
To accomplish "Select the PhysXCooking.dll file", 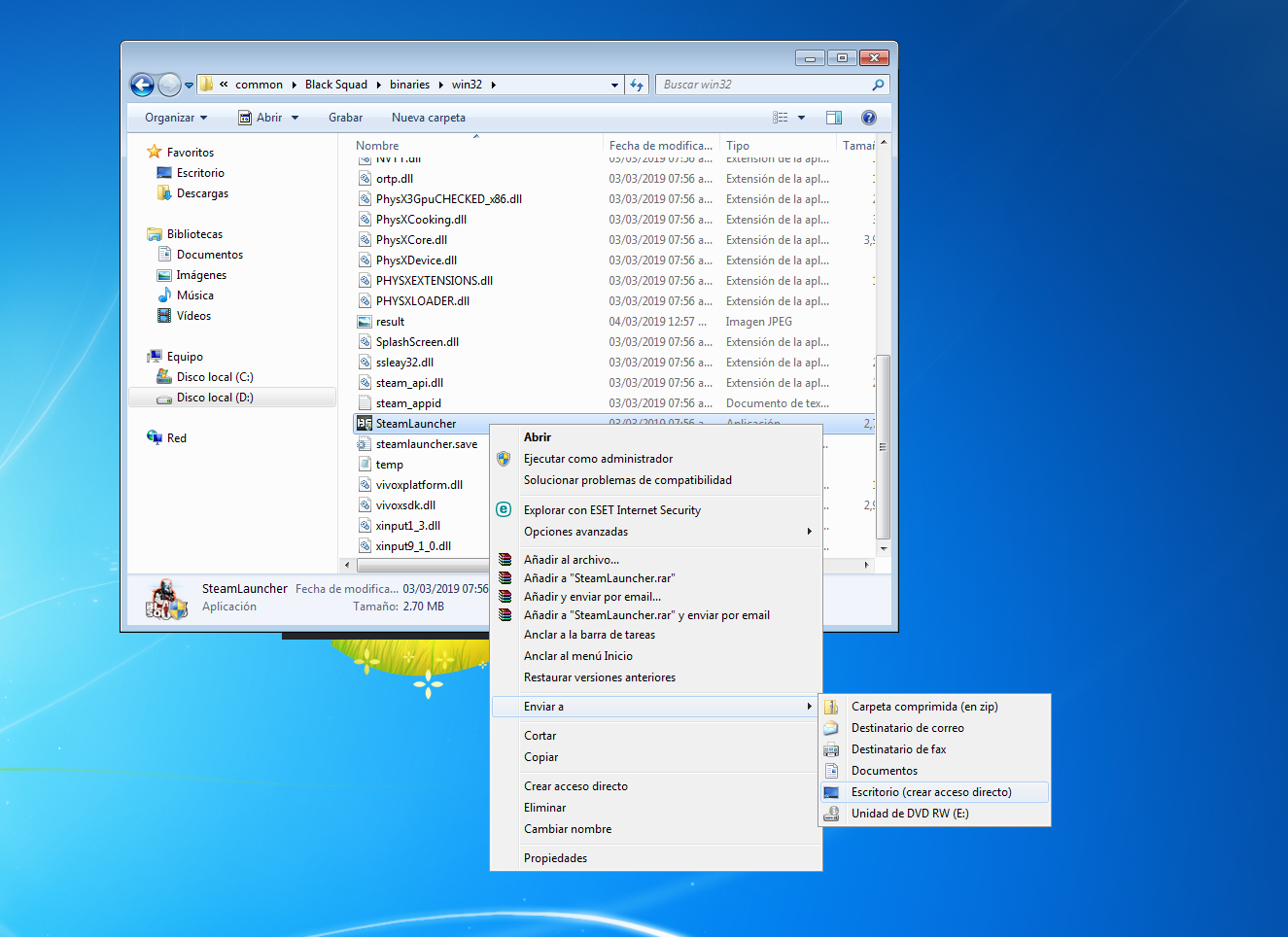I will coord(421,220).
